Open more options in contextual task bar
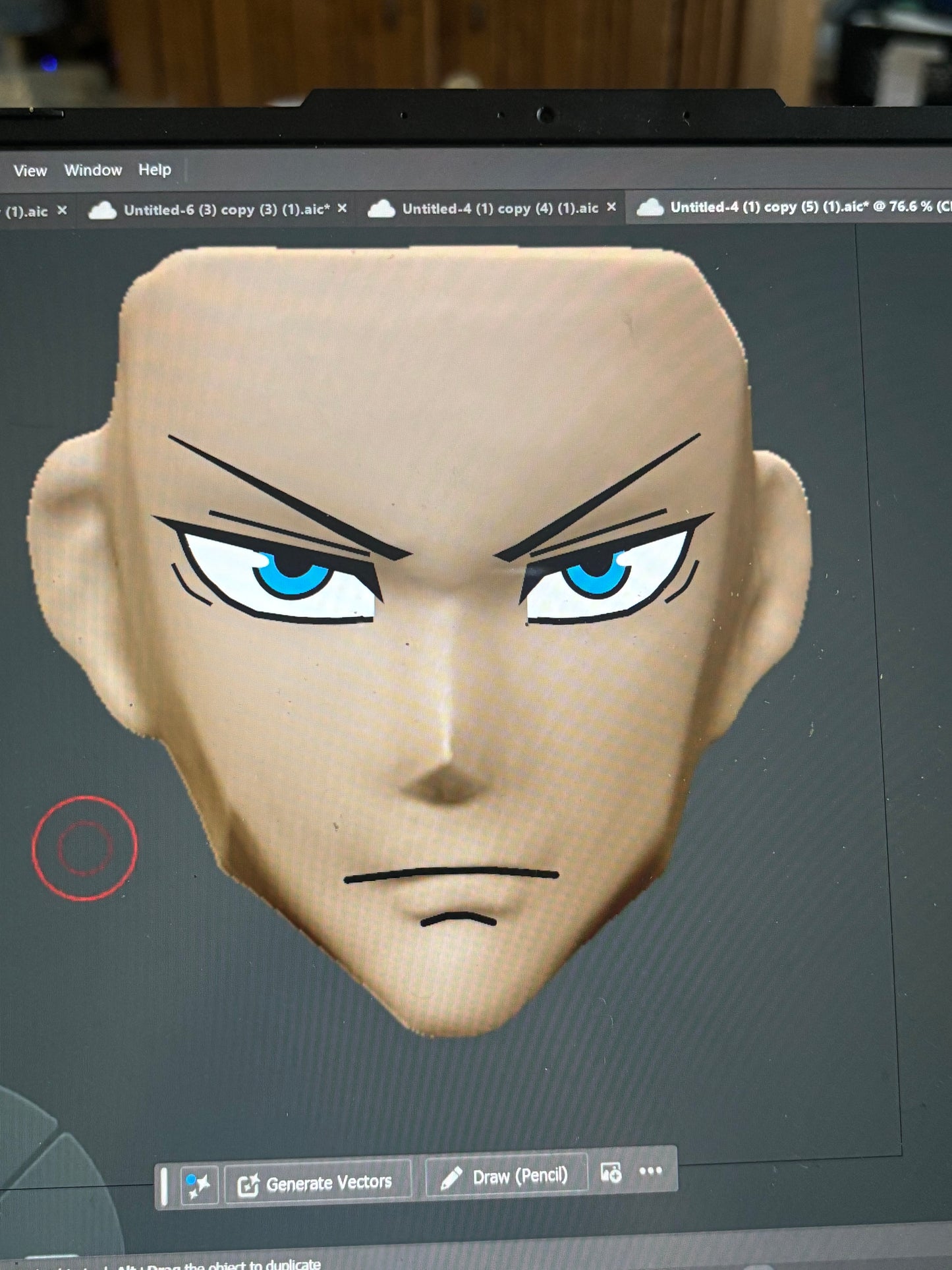 click(650, 1171)
